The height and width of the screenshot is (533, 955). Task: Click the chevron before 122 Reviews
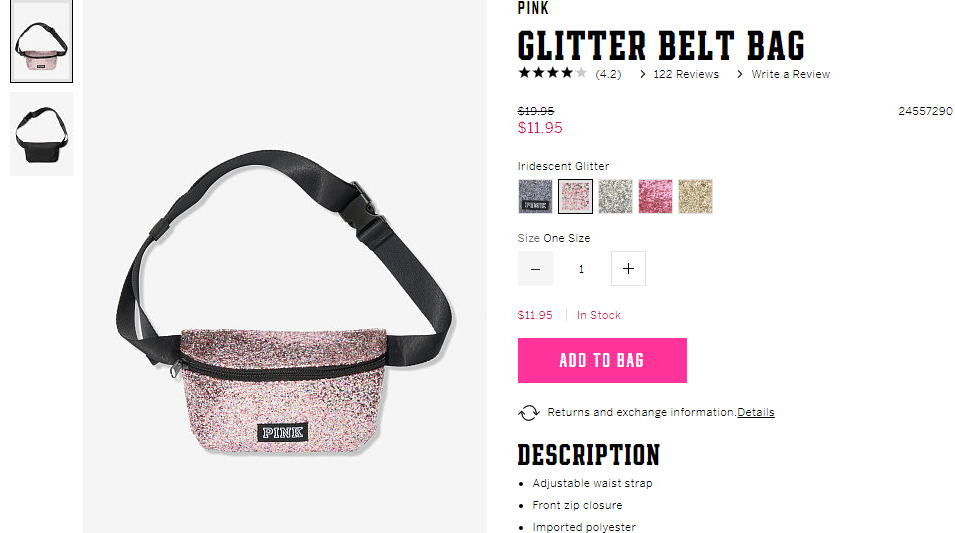click(643, 74)
